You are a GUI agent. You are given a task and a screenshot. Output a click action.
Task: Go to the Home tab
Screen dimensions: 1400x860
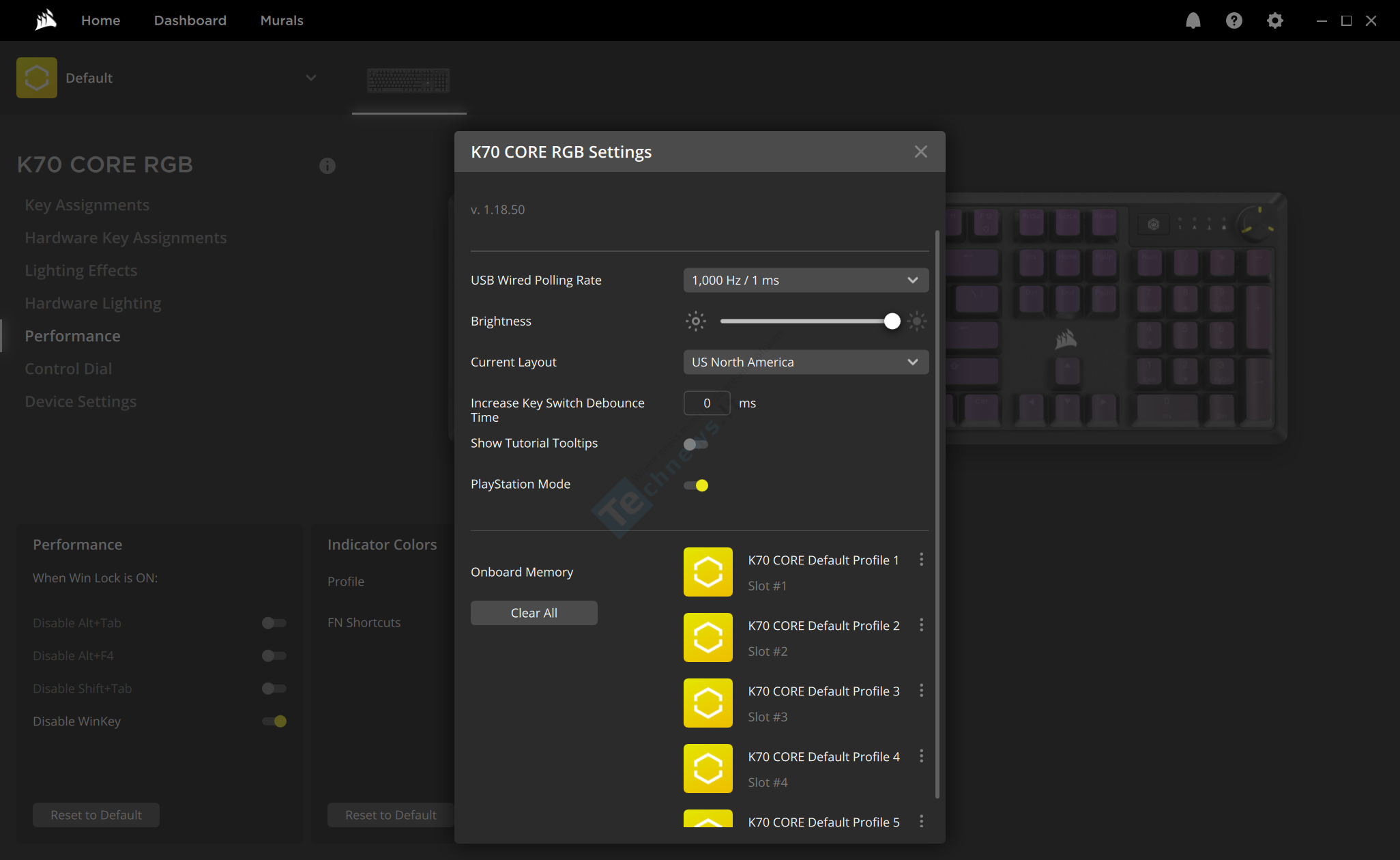tap(101, 20)
